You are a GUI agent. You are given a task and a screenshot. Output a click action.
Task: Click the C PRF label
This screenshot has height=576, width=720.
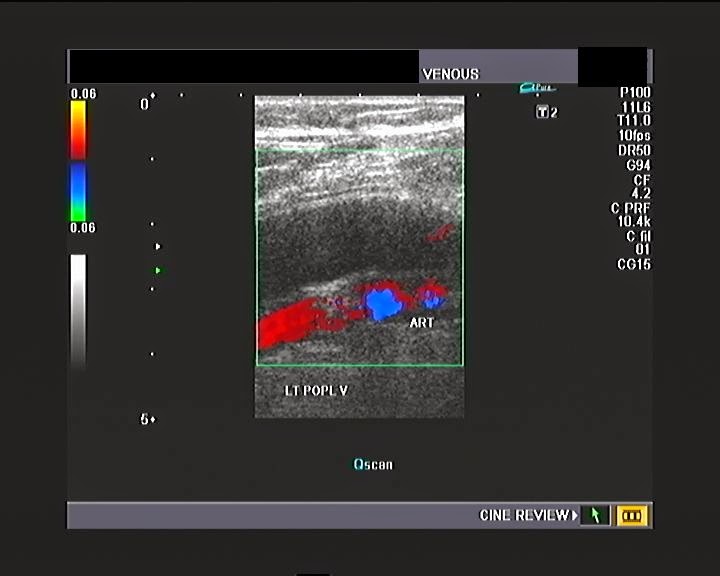point(630,209)
